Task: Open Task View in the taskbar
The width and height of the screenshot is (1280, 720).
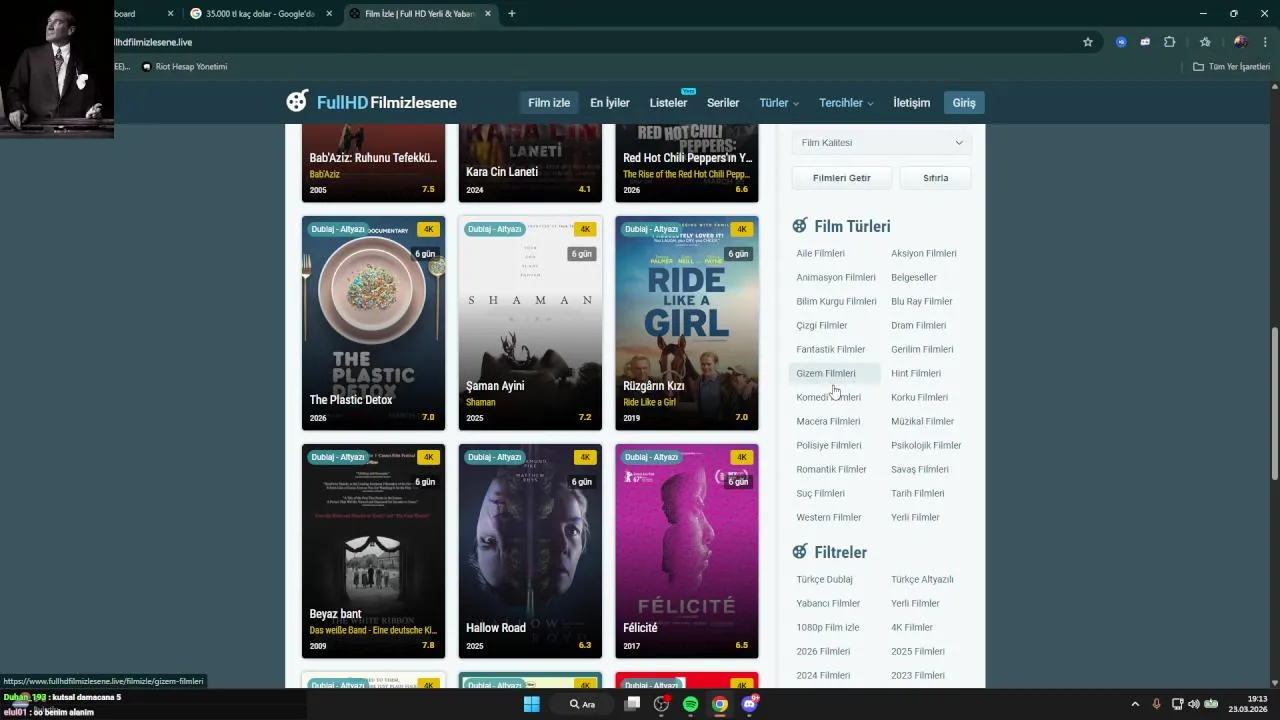Action: [632, 704]
